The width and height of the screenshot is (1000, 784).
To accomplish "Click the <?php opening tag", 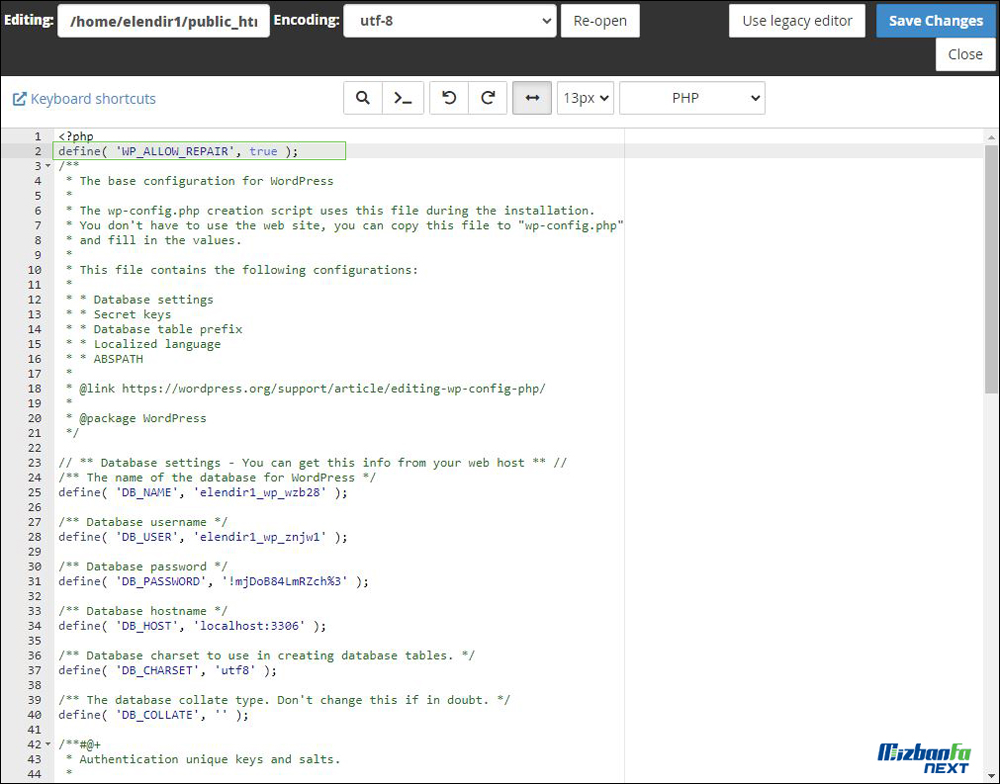I will tap(76, 137).
